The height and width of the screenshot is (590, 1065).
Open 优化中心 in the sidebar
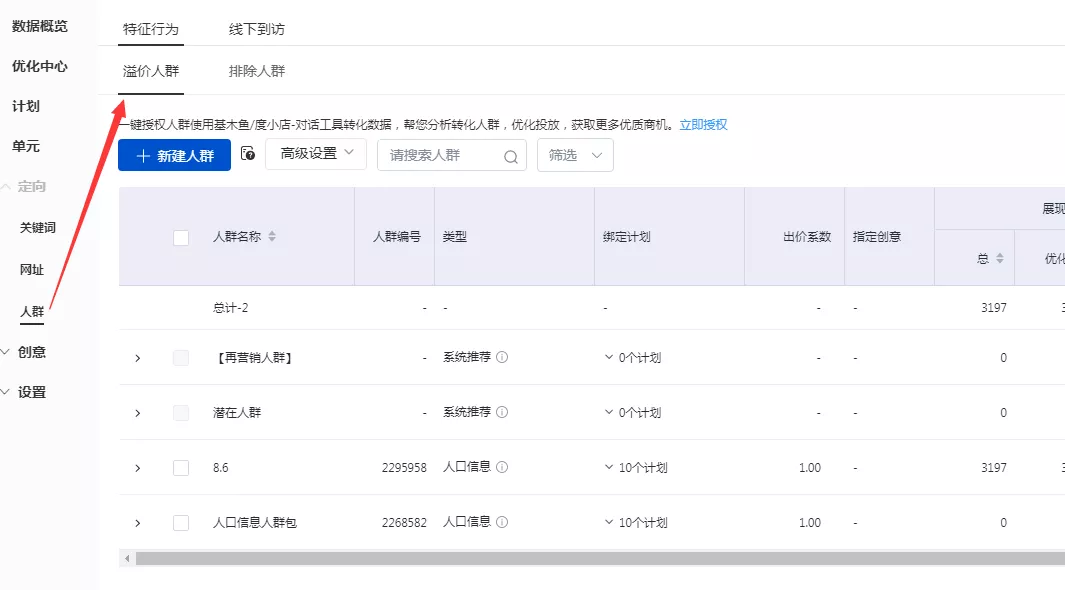click(39, 66)
